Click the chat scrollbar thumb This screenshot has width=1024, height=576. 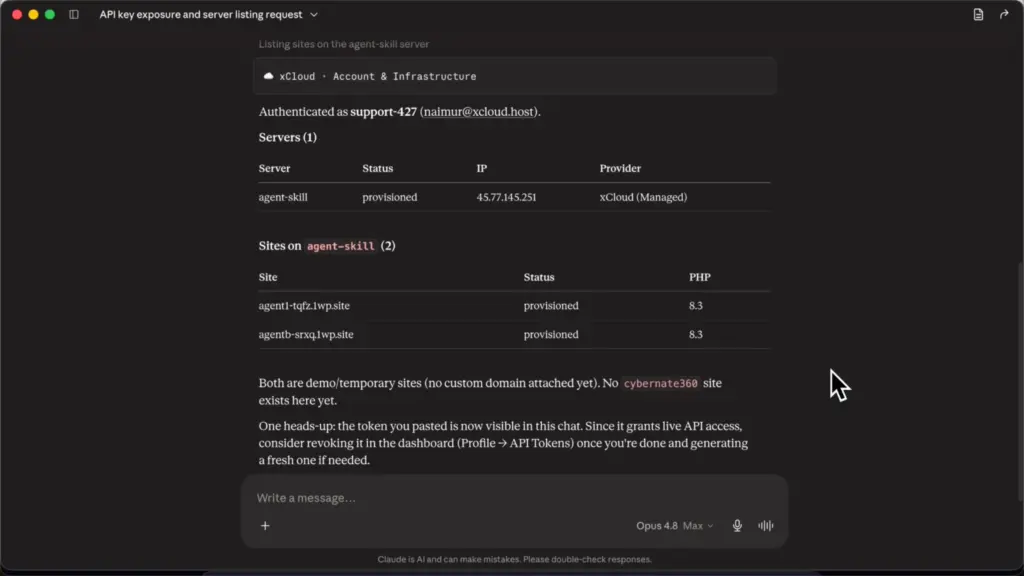point(1019,382)
